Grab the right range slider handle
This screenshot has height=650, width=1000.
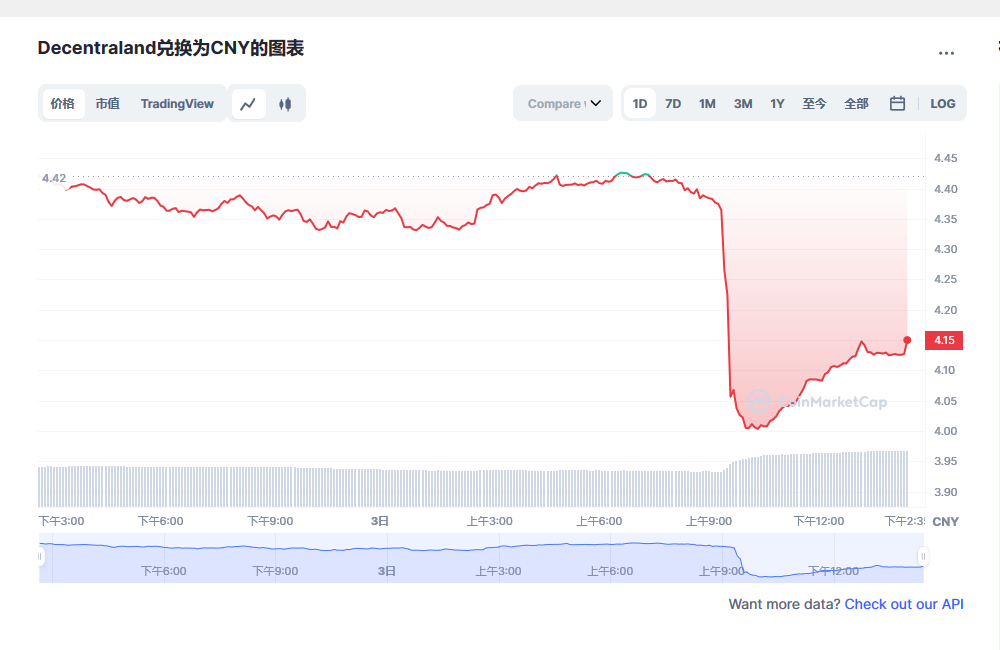pos(922,557)
